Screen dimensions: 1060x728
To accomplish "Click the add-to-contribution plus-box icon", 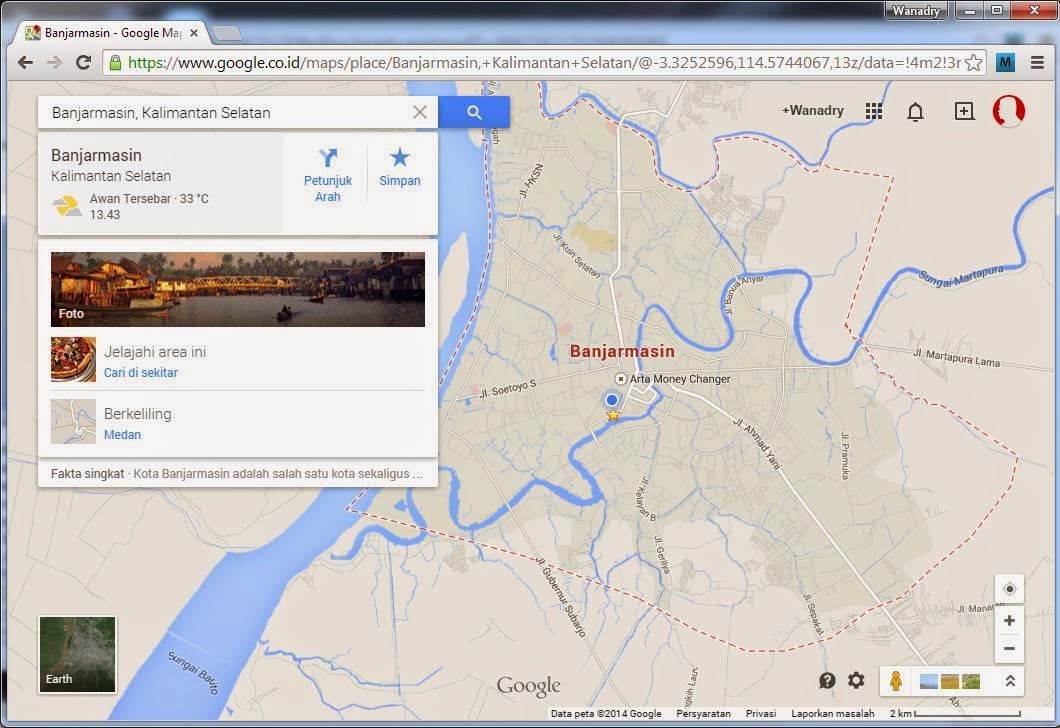I will click(964, 111).
